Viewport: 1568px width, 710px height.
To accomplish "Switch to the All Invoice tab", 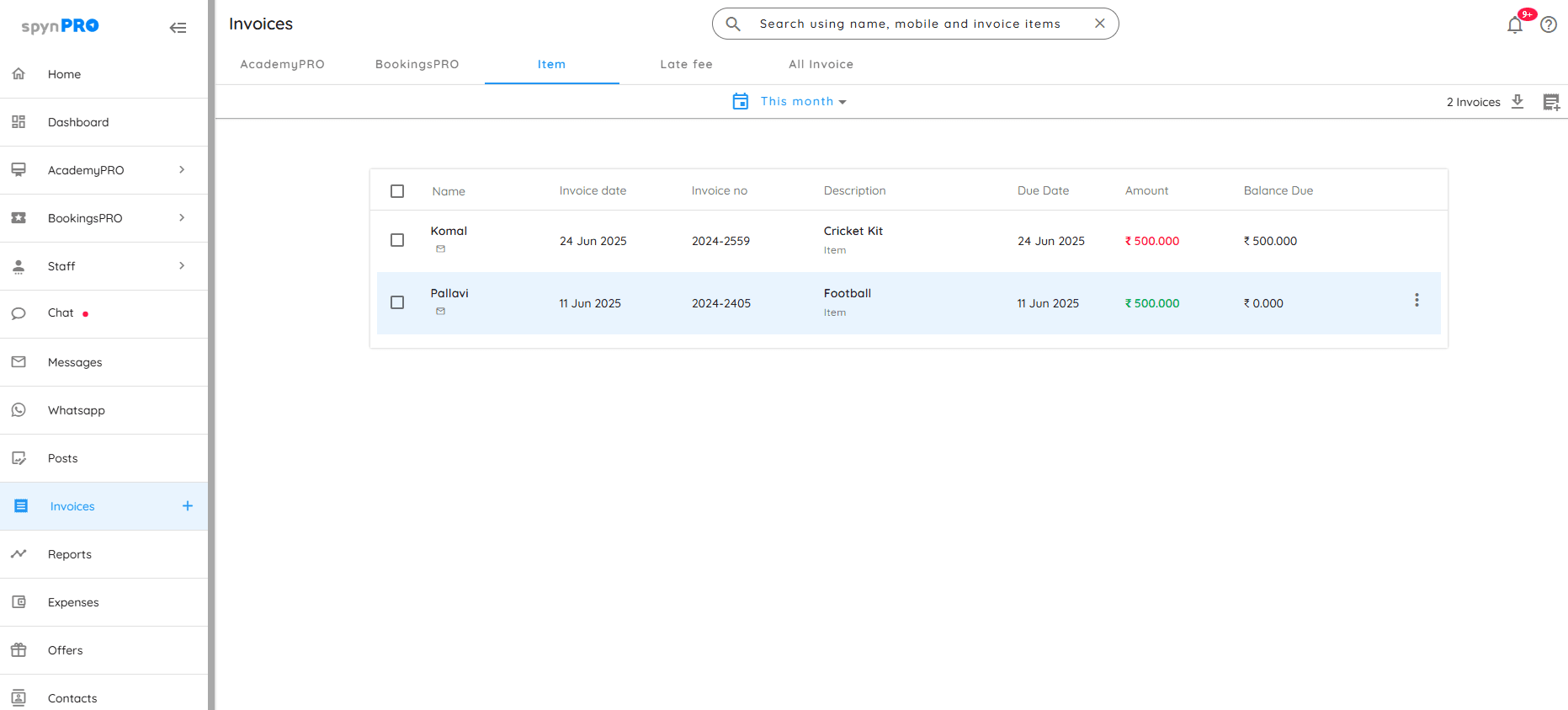I will pos(821,64).
